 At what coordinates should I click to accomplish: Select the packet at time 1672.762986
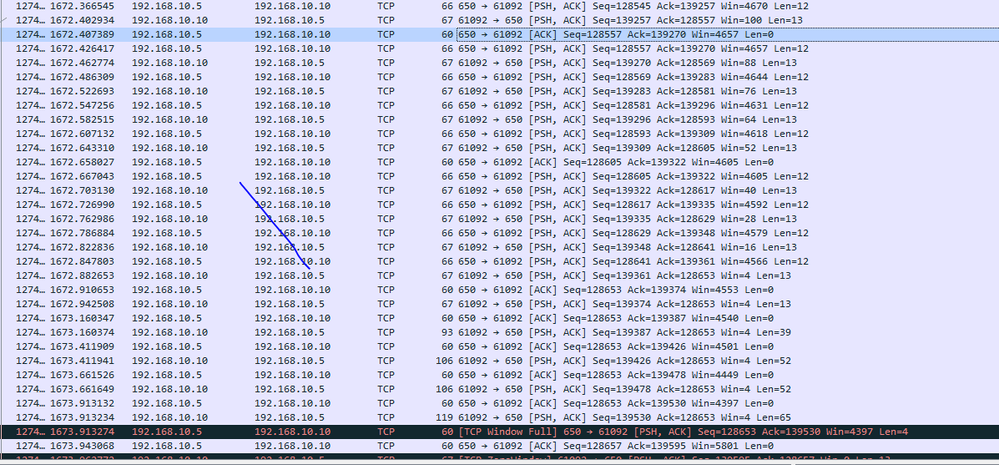(500, 218)
